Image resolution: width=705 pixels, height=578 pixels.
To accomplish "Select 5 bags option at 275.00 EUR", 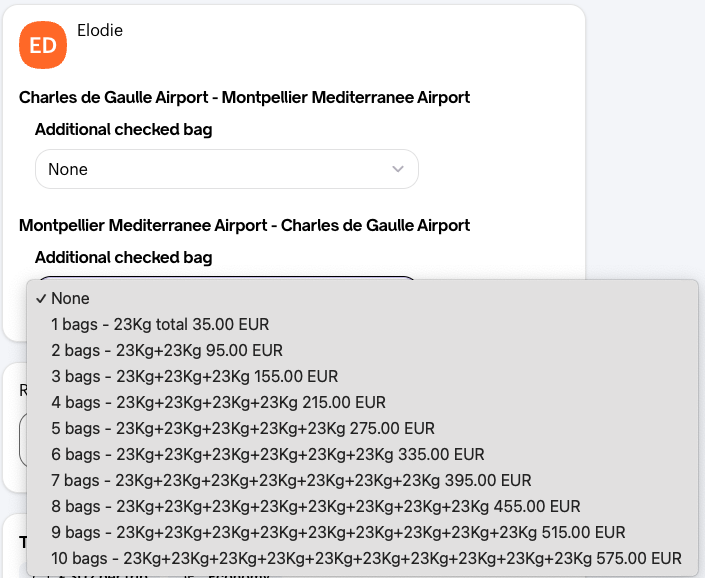I will [x=243, y=429].
